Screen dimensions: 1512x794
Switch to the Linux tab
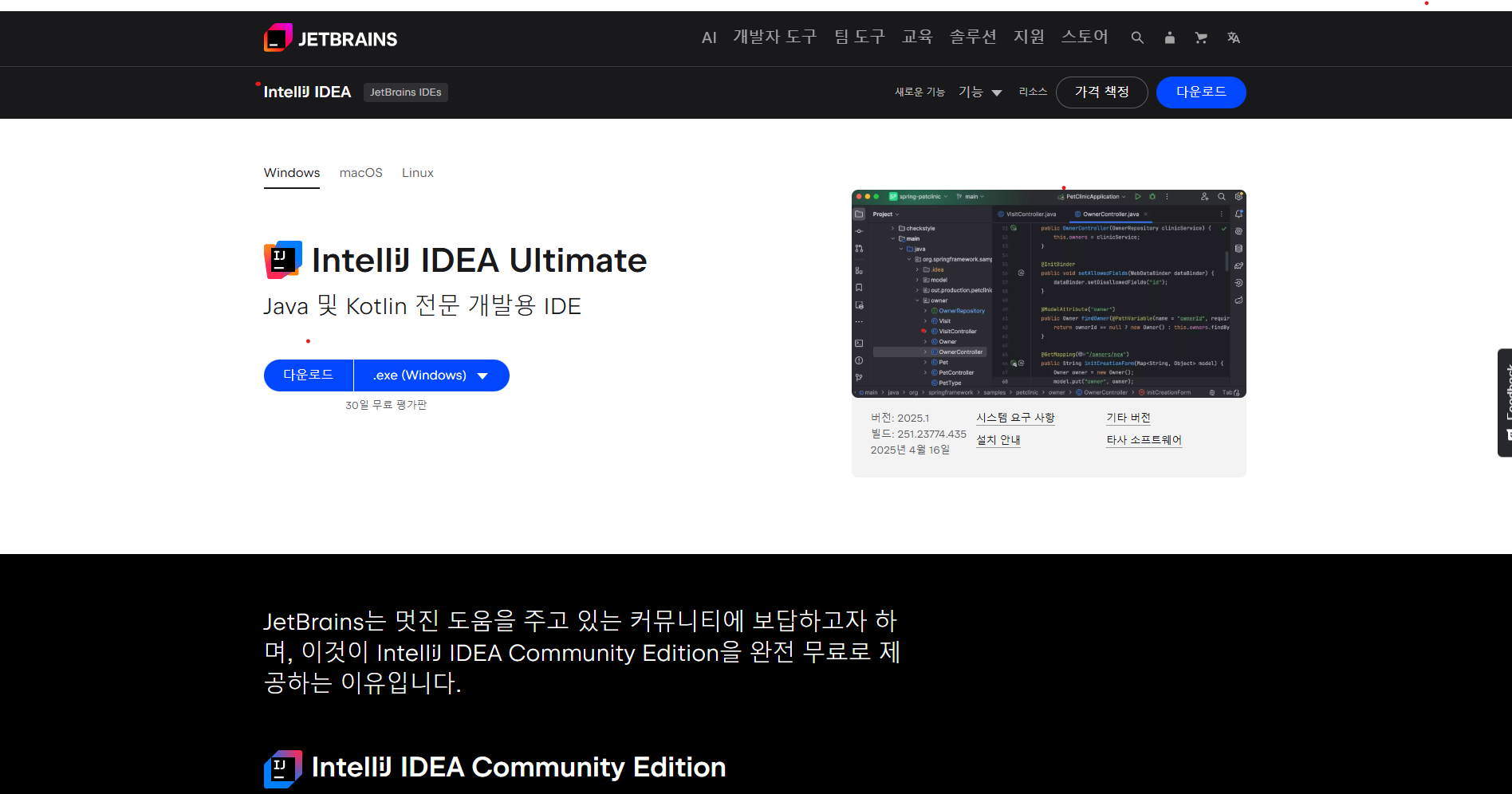(x=417, y=173)
